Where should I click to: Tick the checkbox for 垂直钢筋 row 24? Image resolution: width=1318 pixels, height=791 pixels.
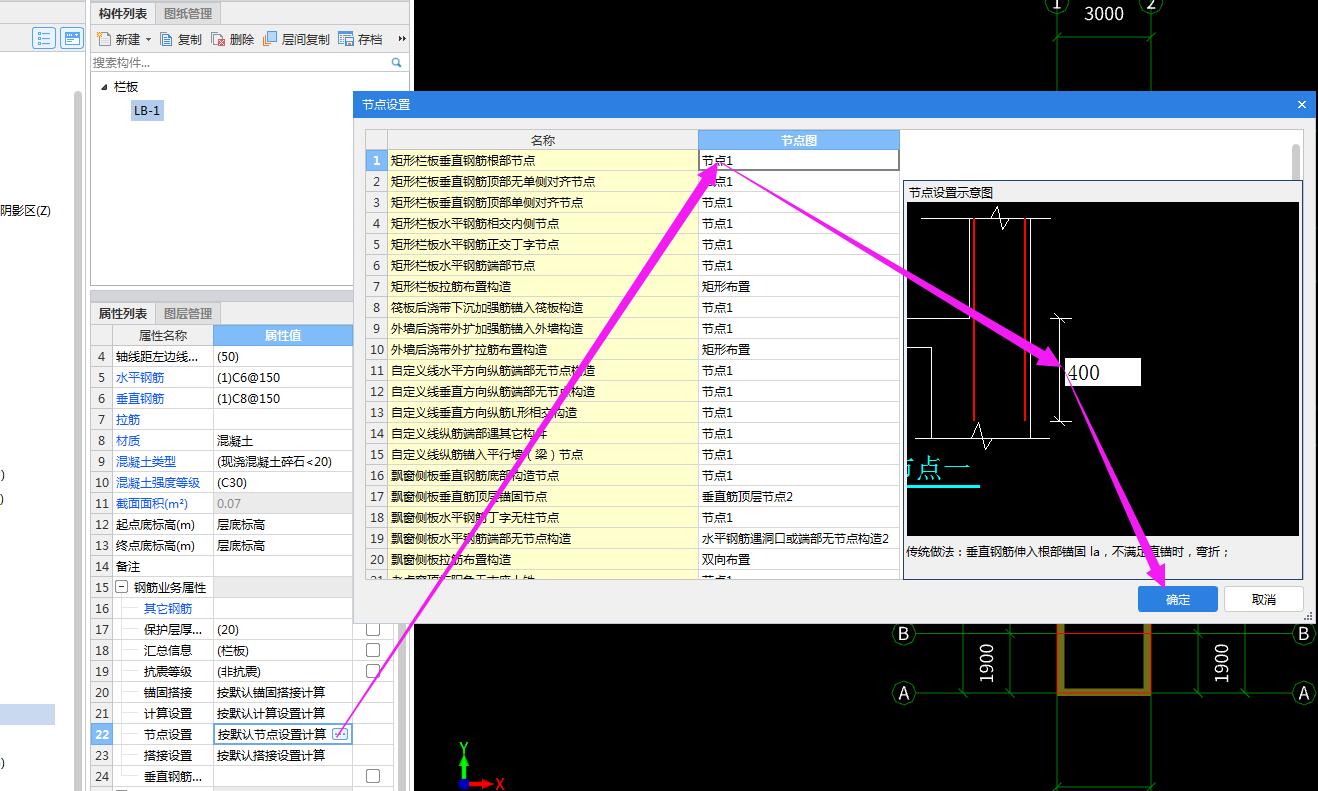pyautogui.click(x=373, y=776)
